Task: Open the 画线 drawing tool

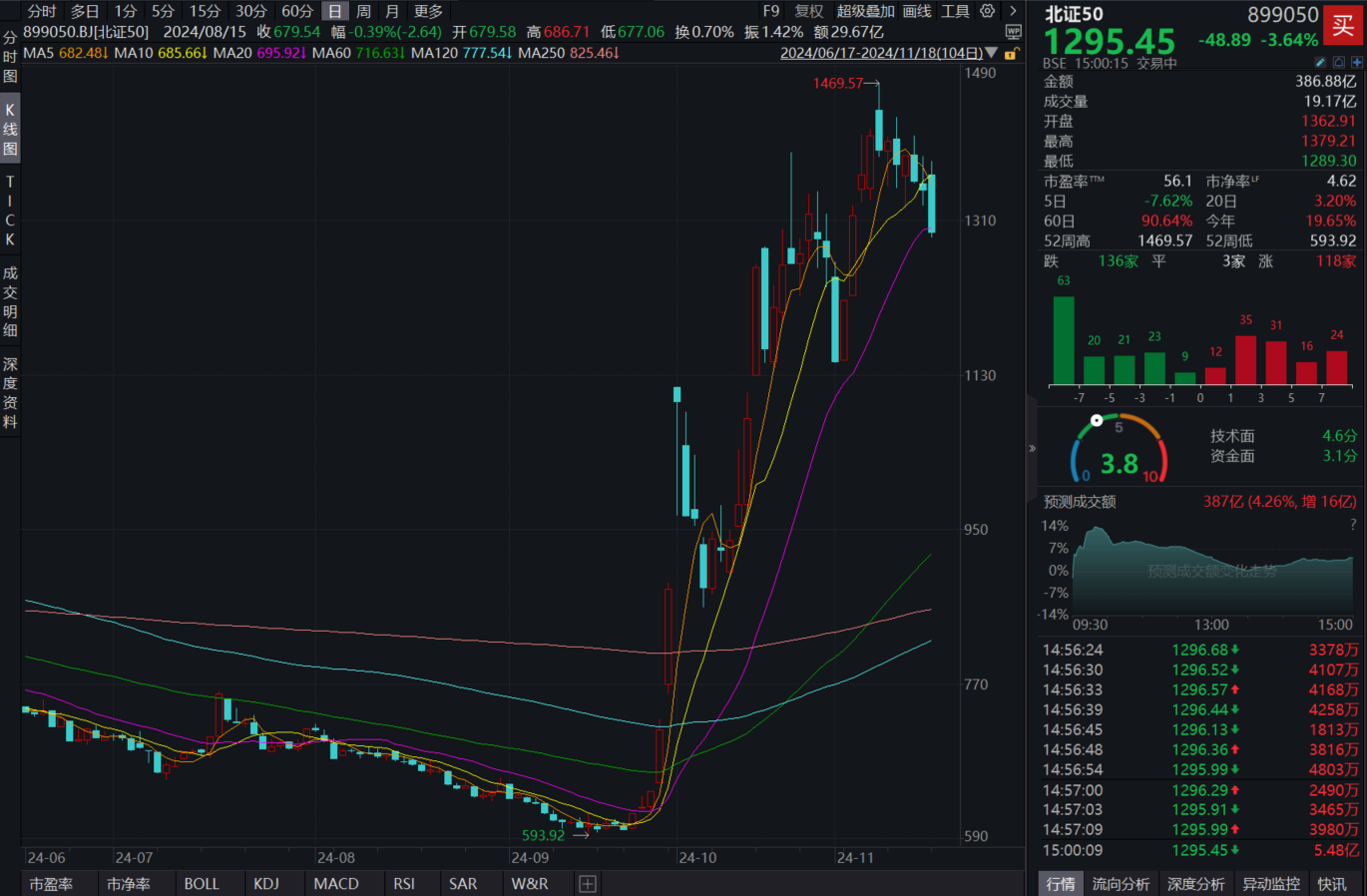Action: point(917,11)
